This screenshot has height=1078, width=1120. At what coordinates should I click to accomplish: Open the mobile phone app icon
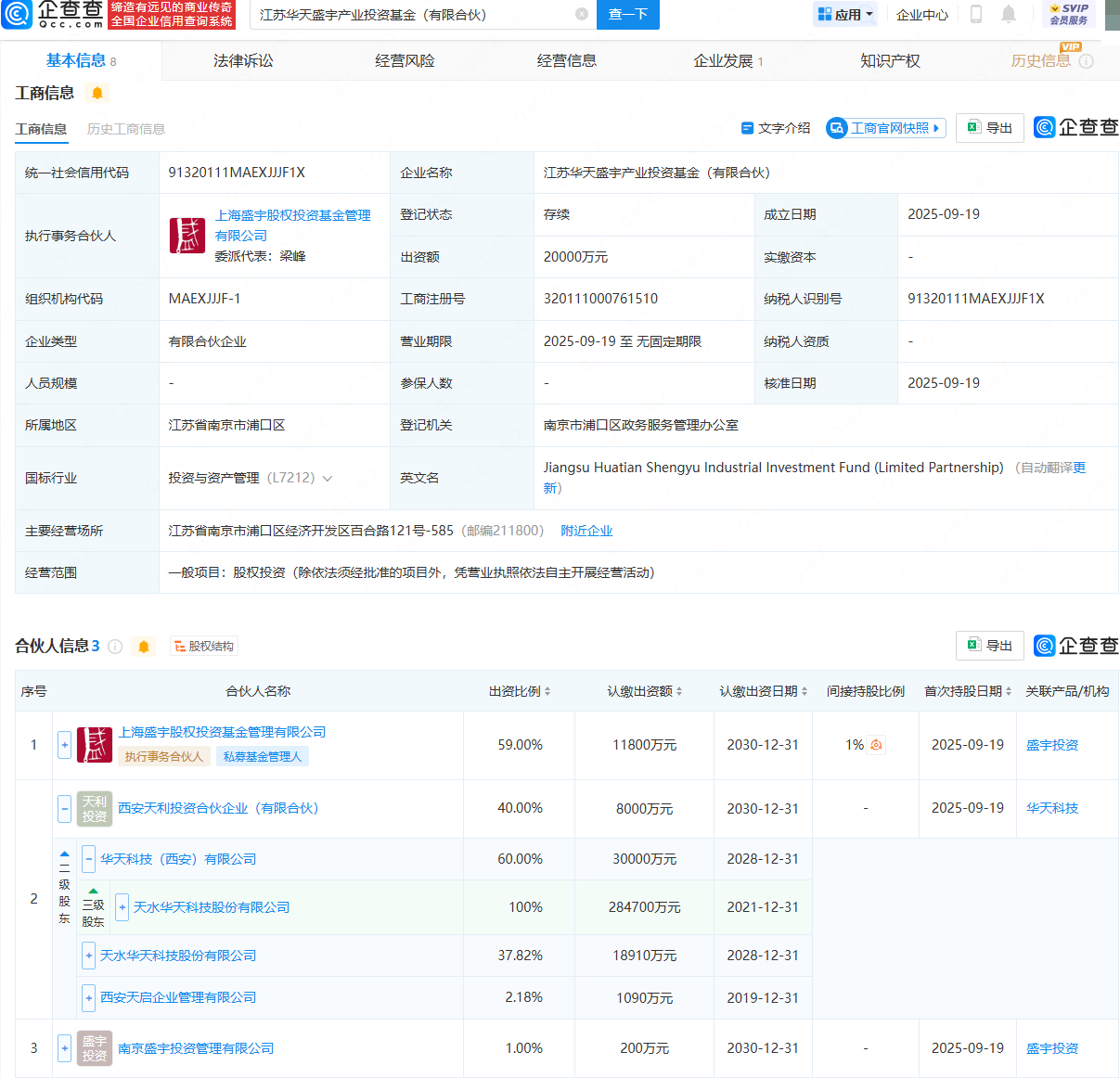976,14
